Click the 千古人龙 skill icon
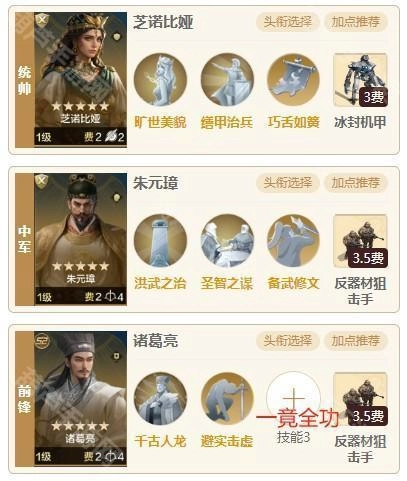This screenshot has height=481, width=407. (160, 399)
